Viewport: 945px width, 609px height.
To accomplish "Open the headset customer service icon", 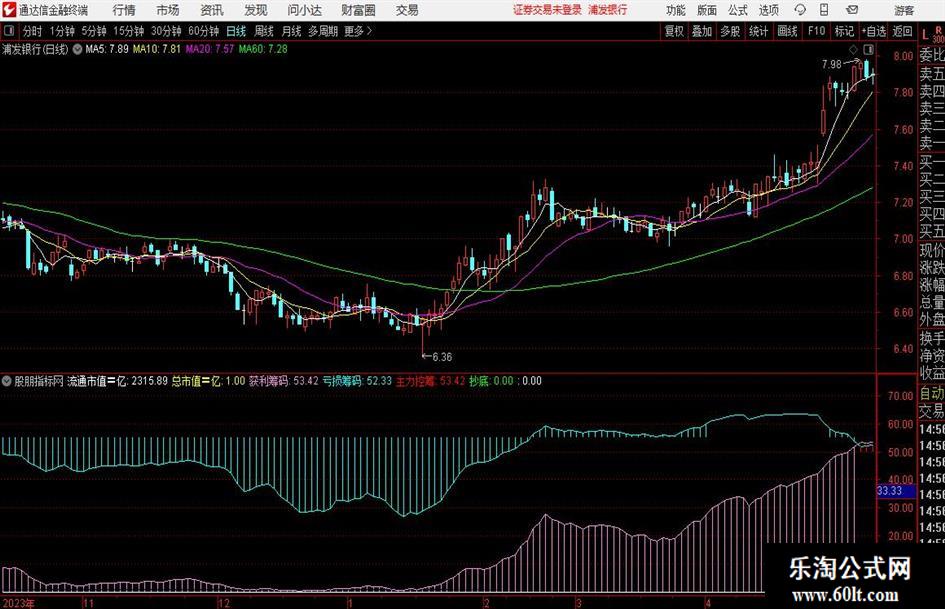I will (x=800, y=10).
